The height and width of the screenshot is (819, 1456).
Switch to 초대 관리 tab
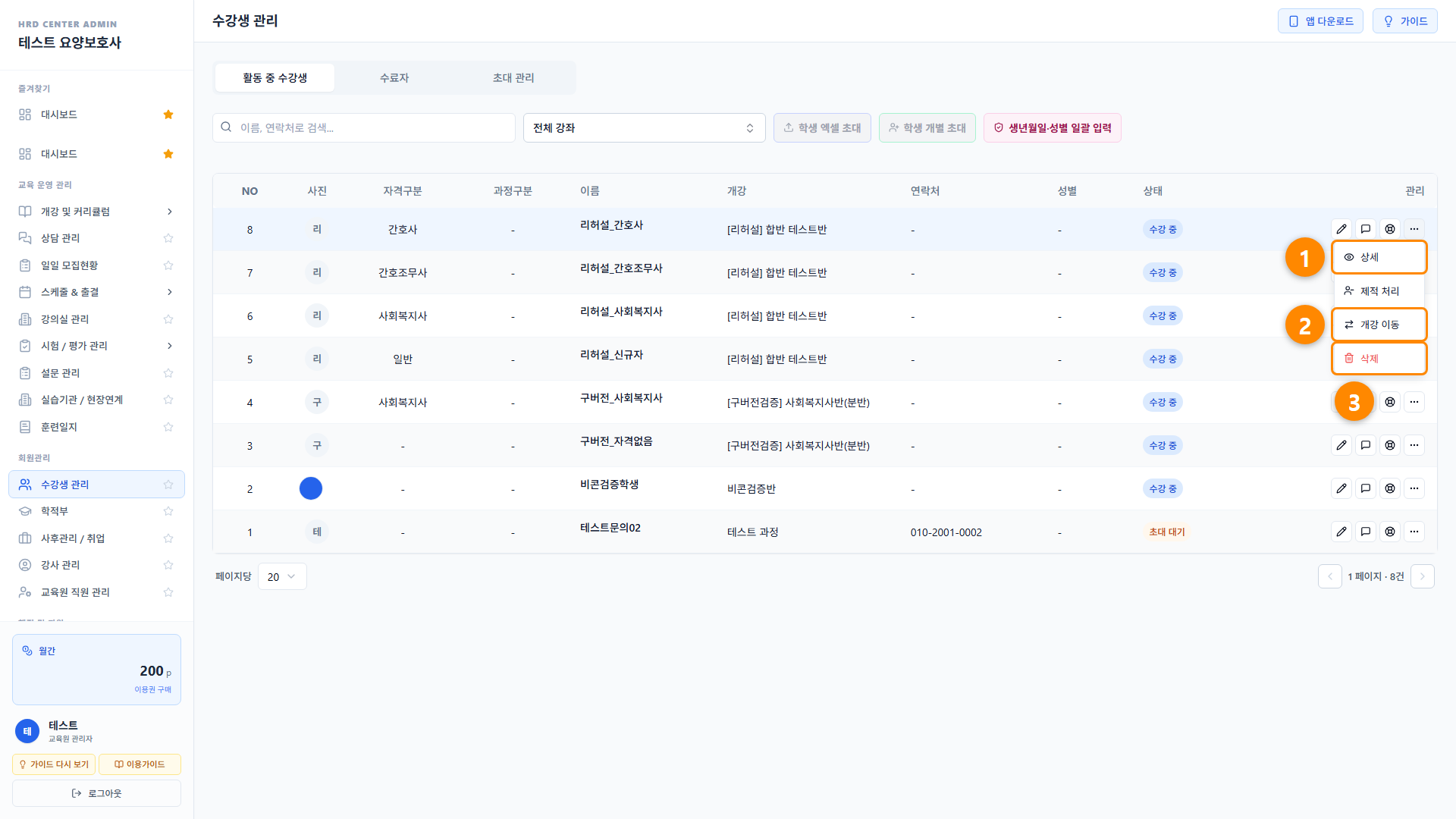[513, 77]
